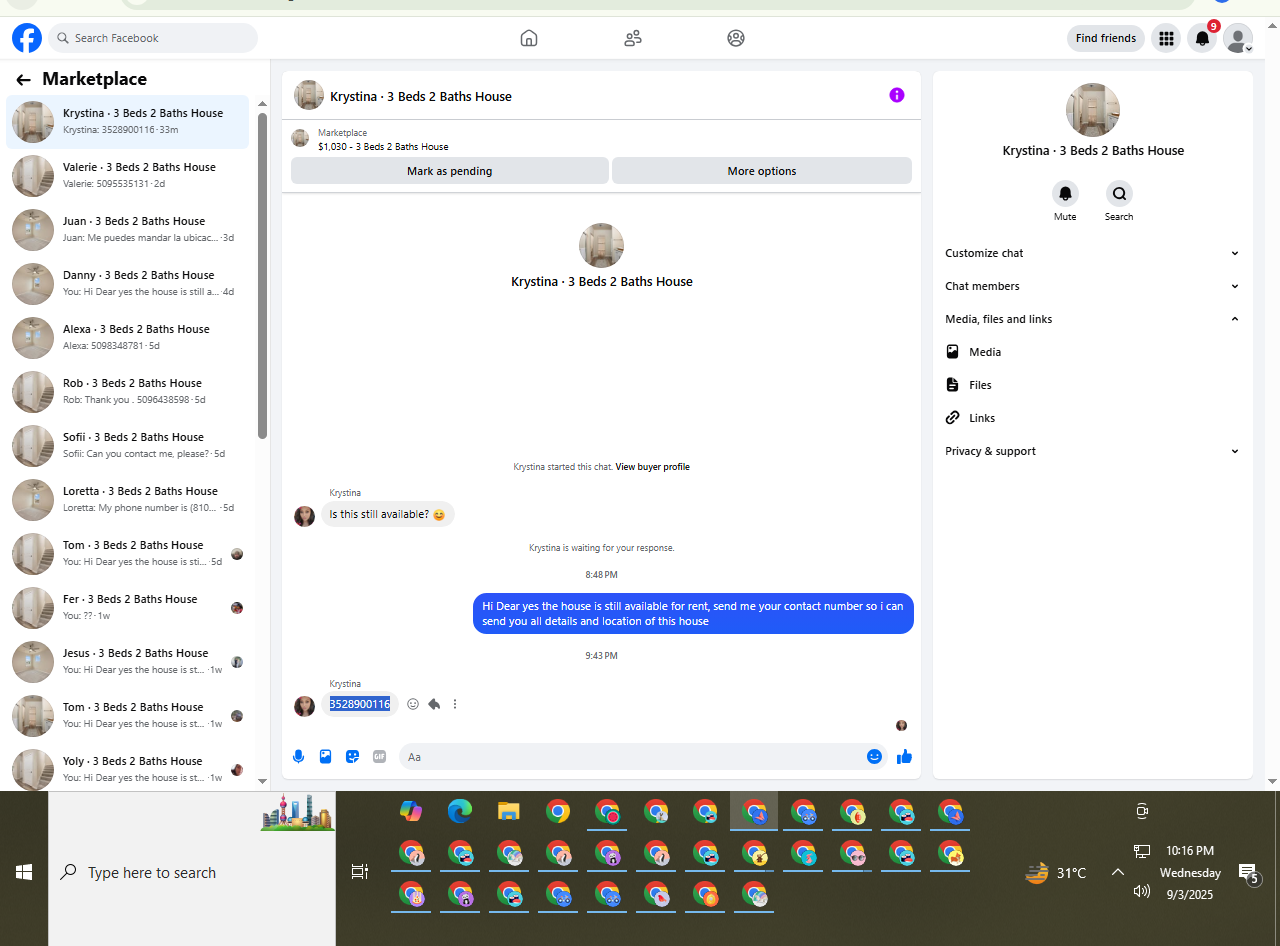Viewport: 1280px width, 946px height.
Task: Reply to the 3528900116 message
Action: coord(434,704)
